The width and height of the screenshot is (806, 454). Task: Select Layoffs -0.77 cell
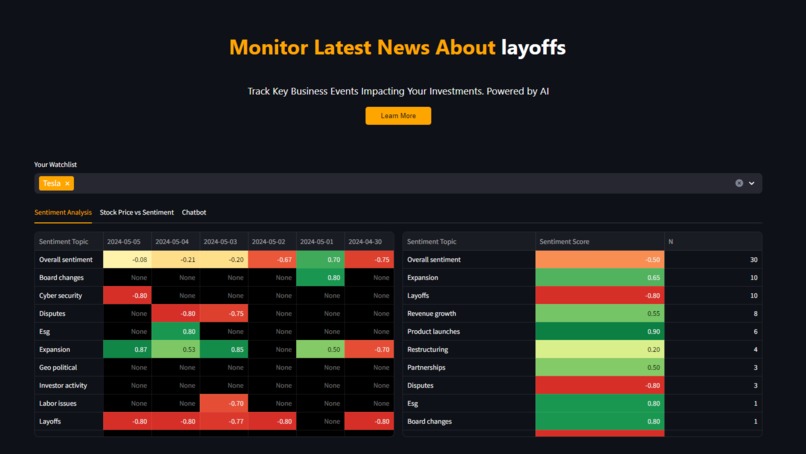click(224, 422)
